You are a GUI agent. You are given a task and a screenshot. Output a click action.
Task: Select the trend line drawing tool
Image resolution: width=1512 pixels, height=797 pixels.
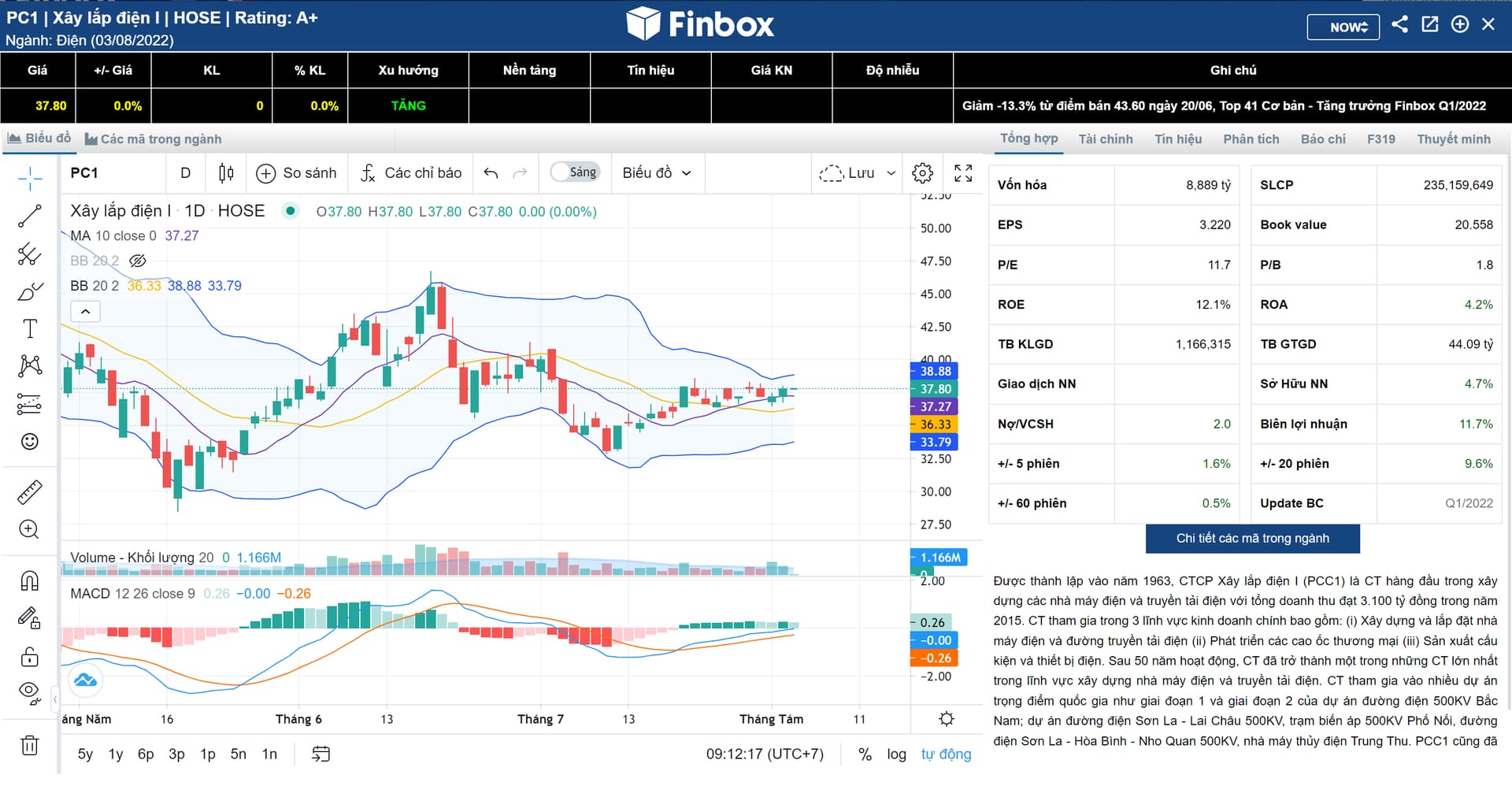click(30, 216)
